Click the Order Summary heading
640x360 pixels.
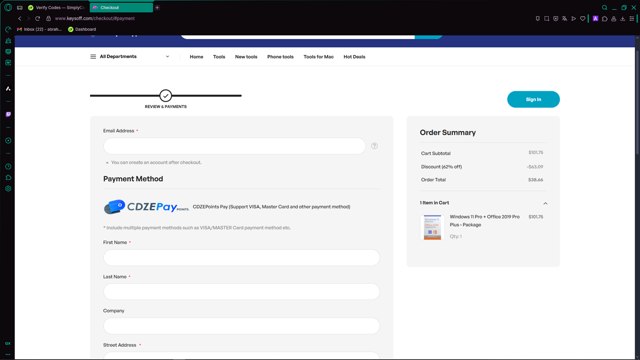click(x=448, y=133)
